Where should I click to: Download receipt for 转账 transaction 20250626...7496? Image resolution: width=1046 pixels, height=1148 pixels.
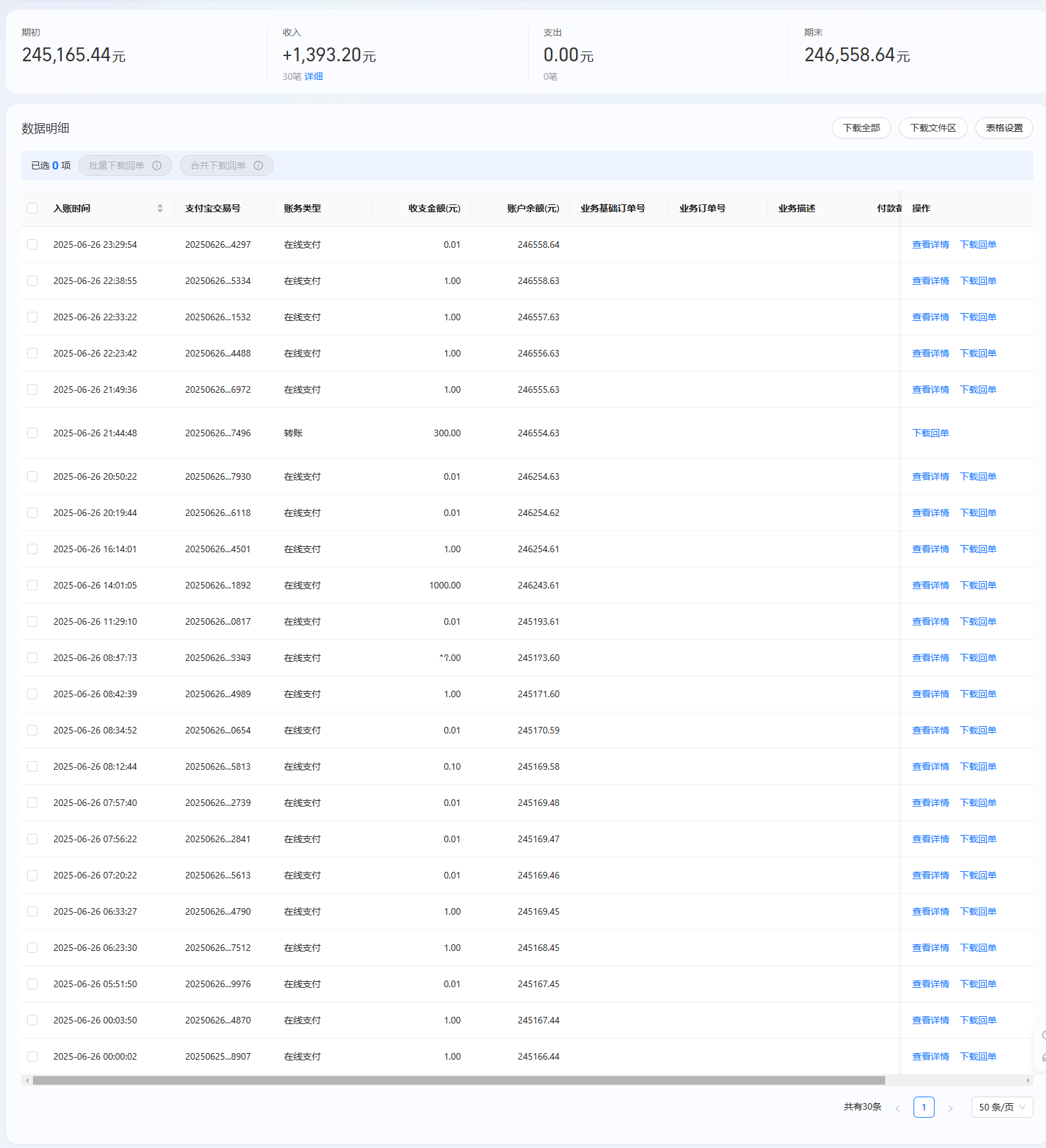931,433
